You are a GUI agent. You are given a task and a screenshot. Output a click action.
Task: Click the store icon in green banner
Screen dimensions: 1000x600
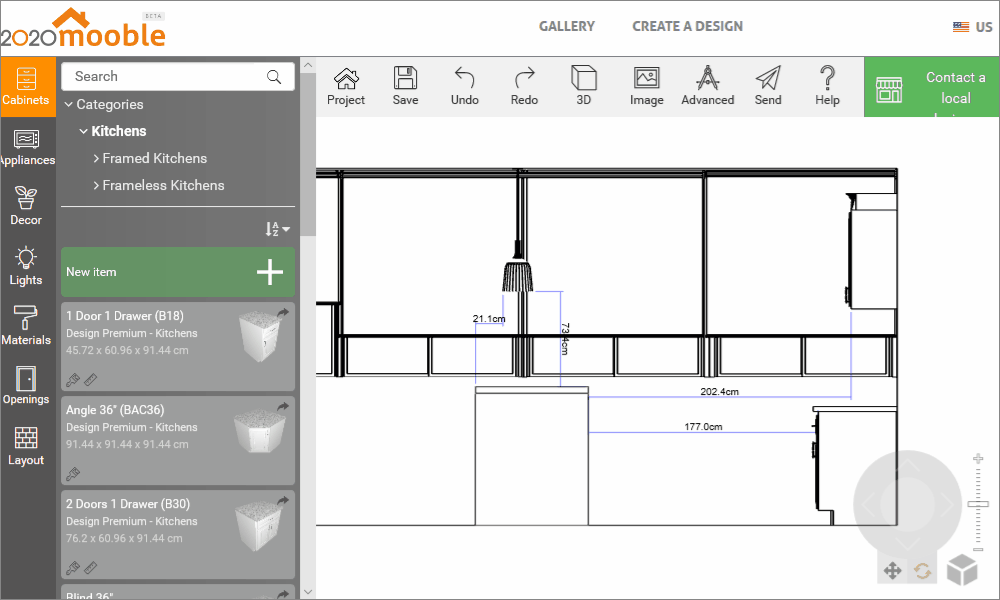click(889, 90)
